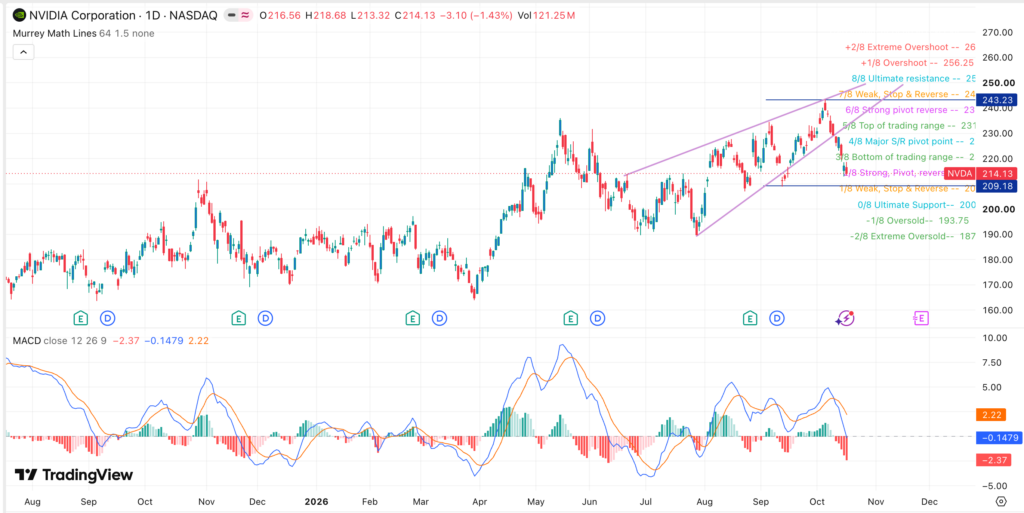Click the 10.00 value on MACD scale
1024x513 pixels.
coord(997,338)
